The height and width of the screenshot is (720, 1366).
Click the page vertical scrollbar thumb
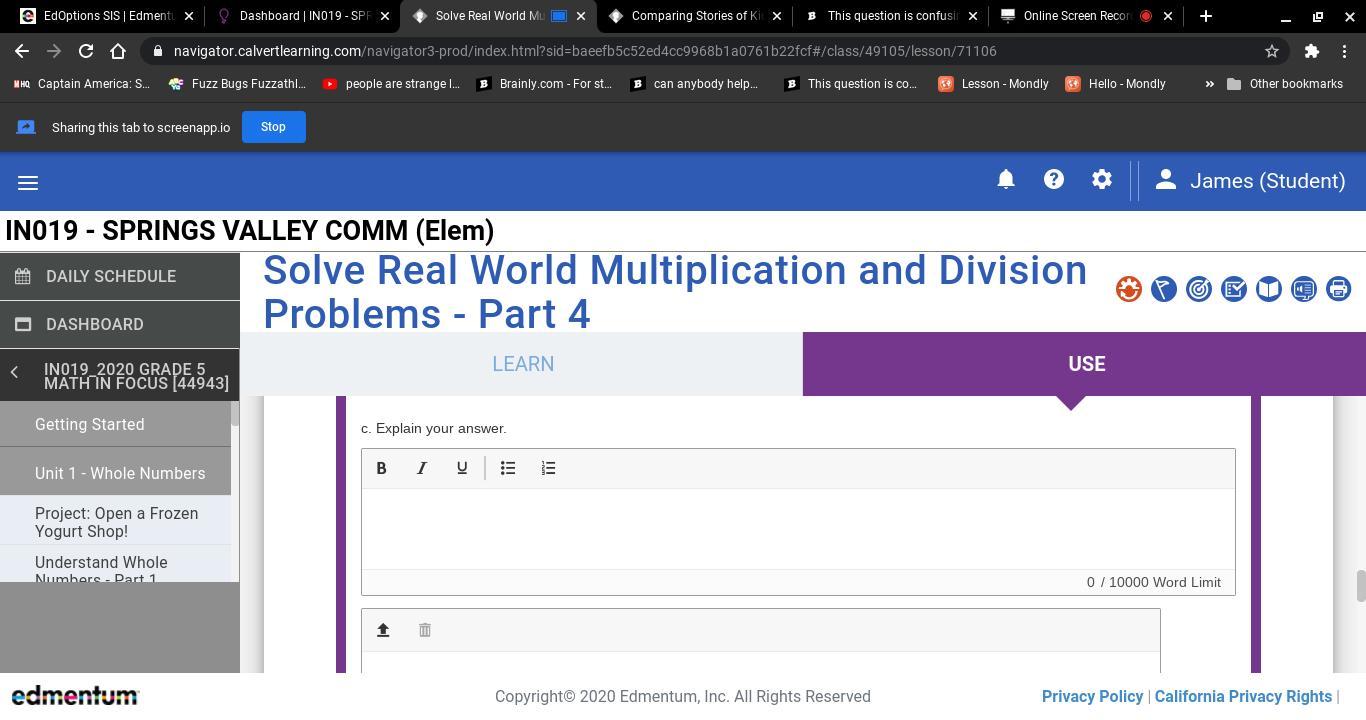[x=1360, y=586]
